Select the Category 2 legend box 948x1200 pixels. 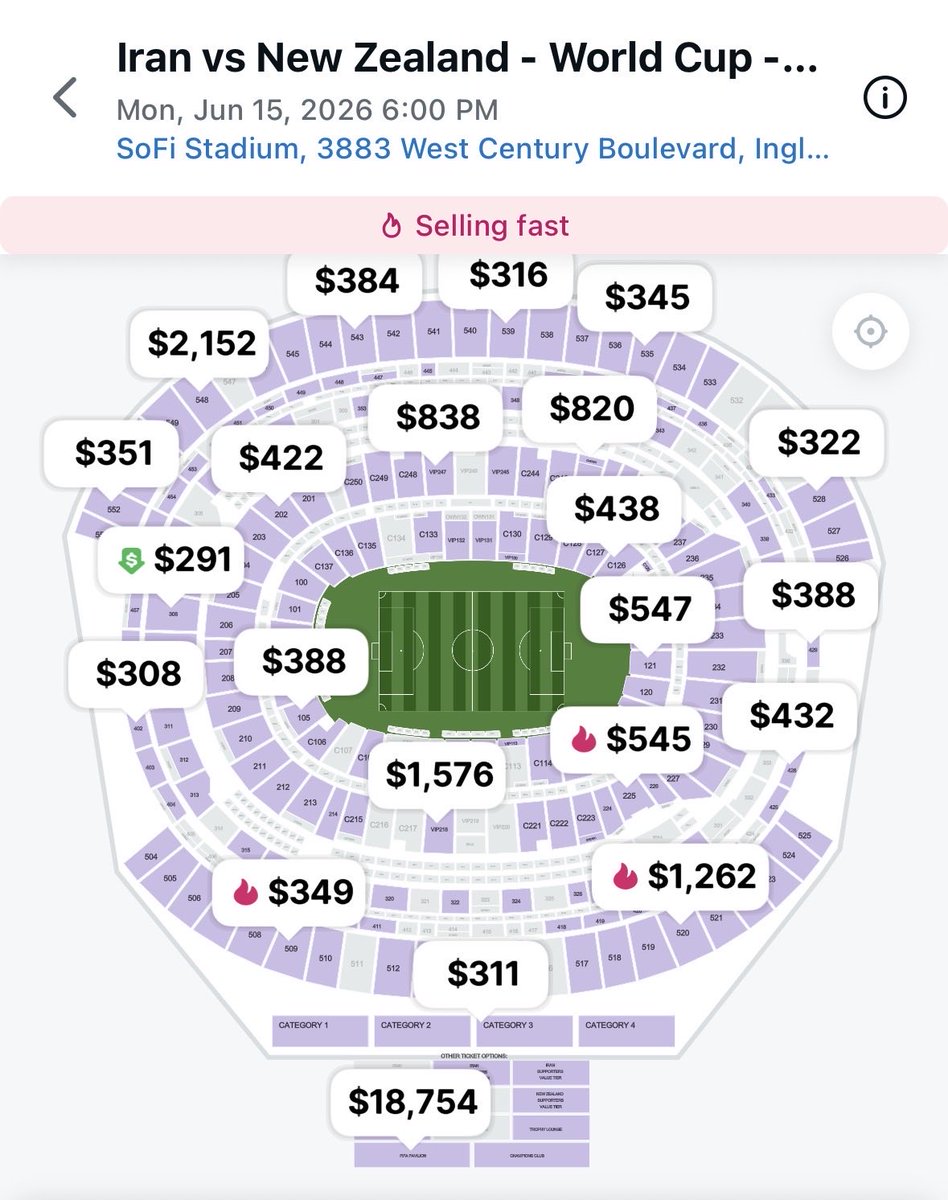[423, 1030]
